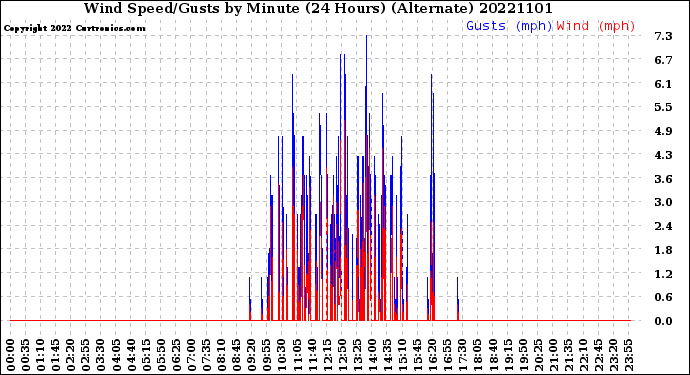
Task: Click the 07:35 time label
Action: (x=206, y=355)
